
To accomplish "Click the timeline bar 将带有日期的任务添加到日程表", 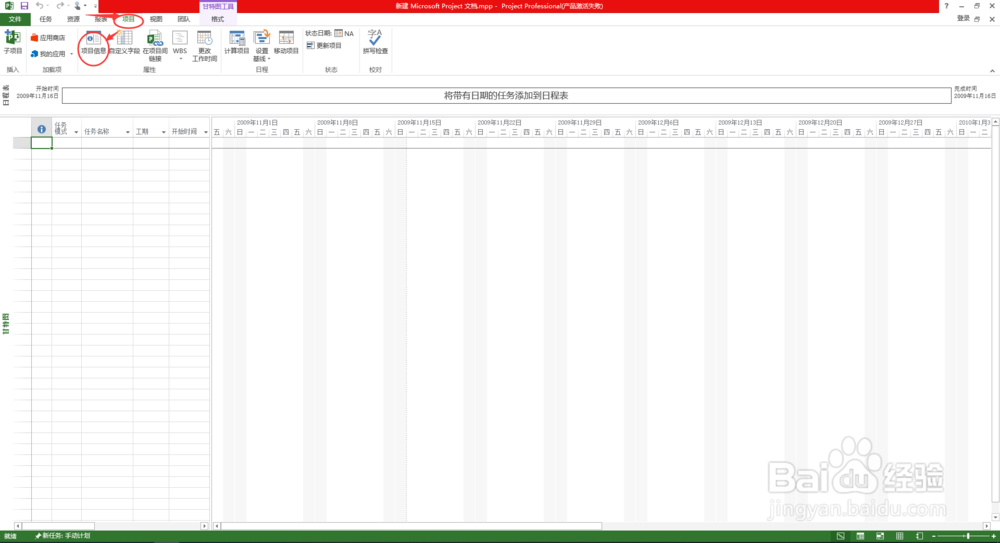I will pos(506,96).
